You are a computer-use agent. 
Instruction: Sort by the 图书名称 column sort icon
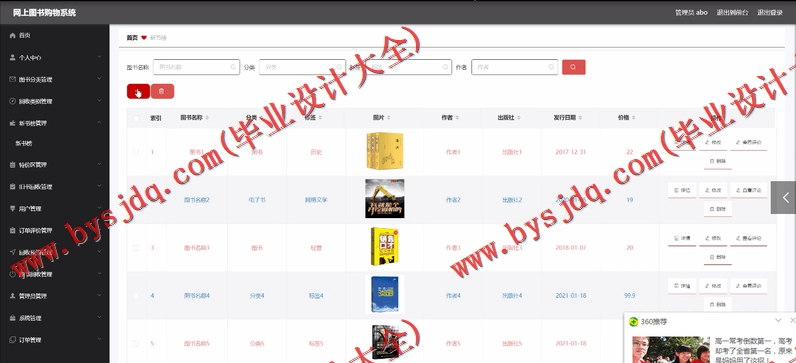pyautogui.click(x=207, y=118)
